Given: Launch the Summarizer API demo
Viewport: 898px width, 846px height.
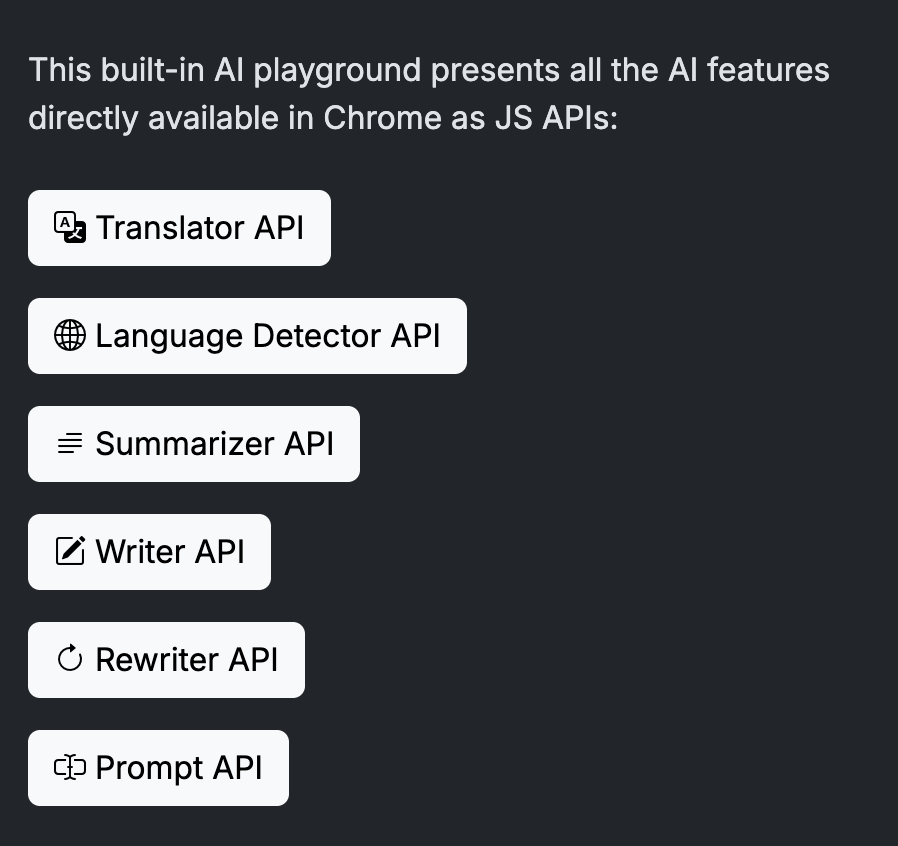Looking at the screenshot, I should pos(193,443).
